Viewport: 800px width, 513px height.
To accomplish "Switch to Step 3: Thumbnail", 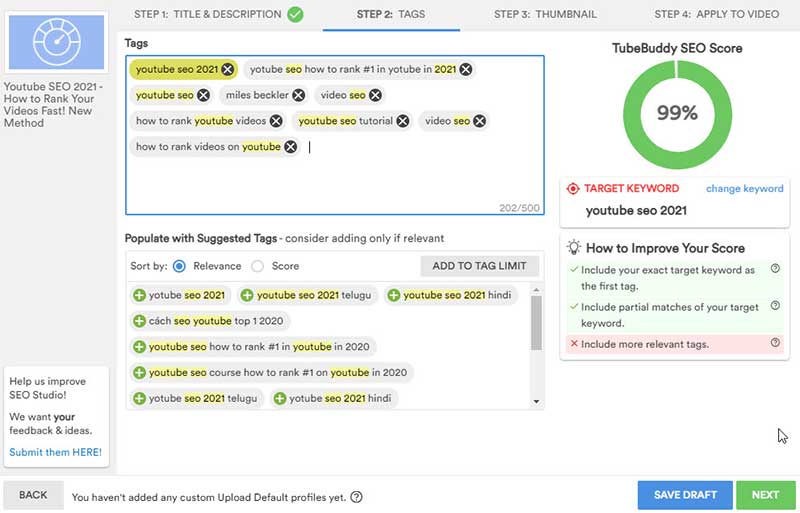I will [545, 14].
